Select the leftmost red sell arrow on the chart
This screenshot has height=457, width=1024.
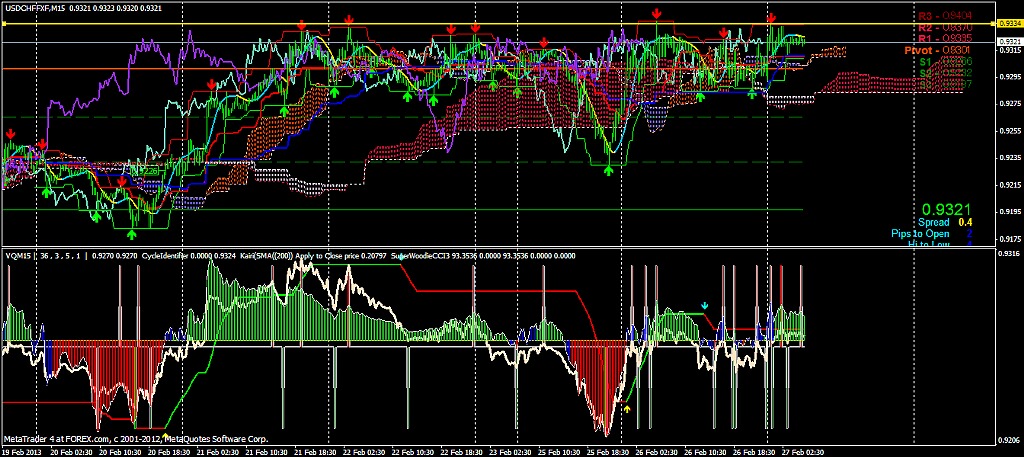click(x=10, y=133)
